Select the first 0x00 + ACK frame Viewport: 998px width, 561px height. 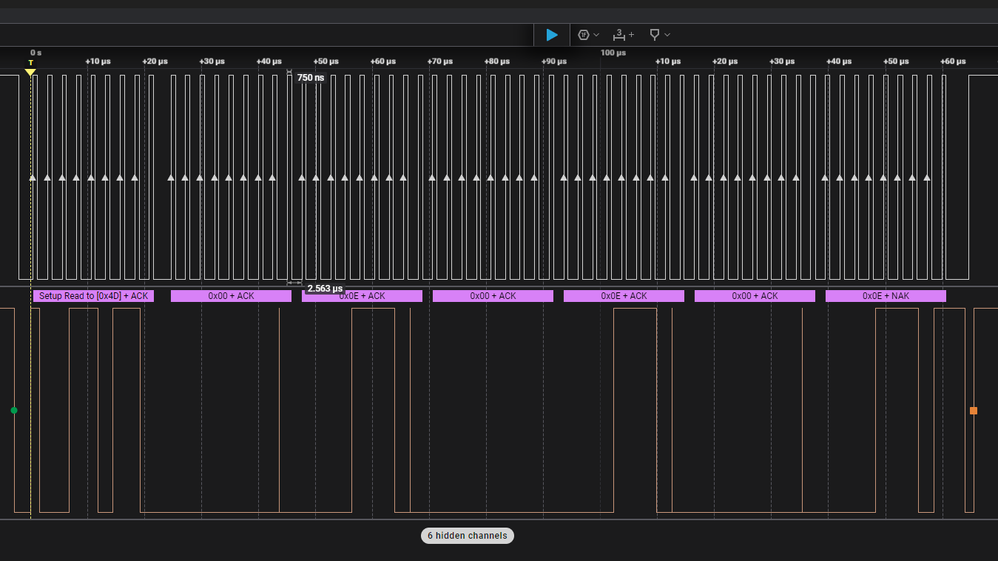tap(231, 296)
